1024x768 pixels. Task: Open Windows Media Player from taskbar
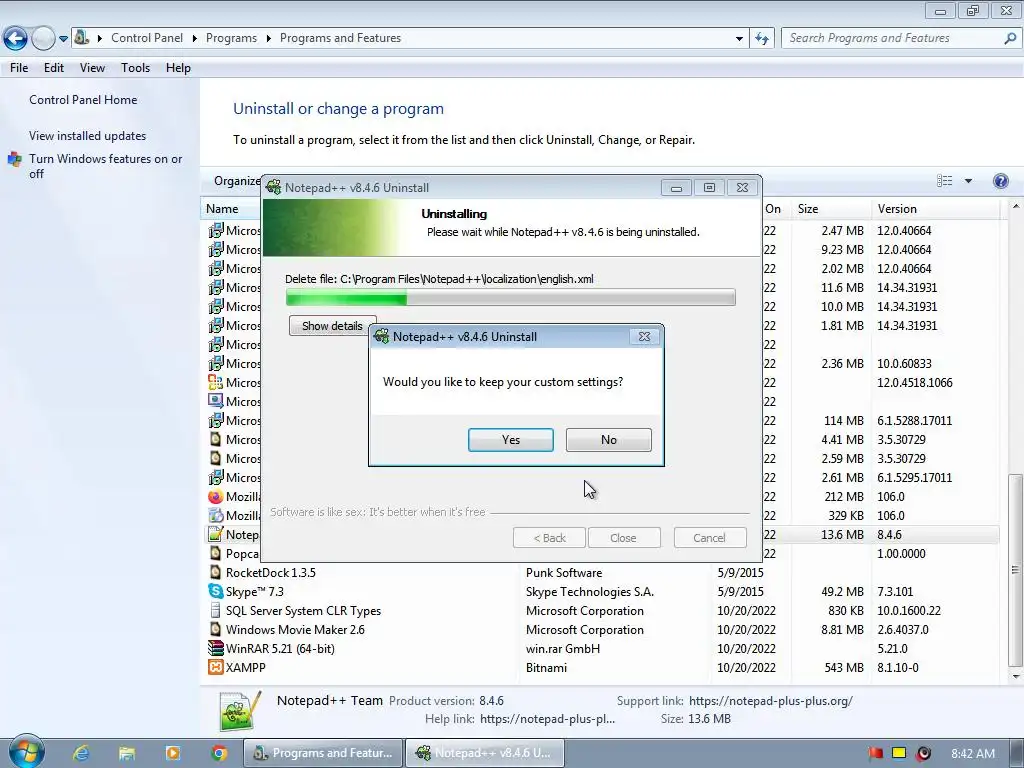172,753
